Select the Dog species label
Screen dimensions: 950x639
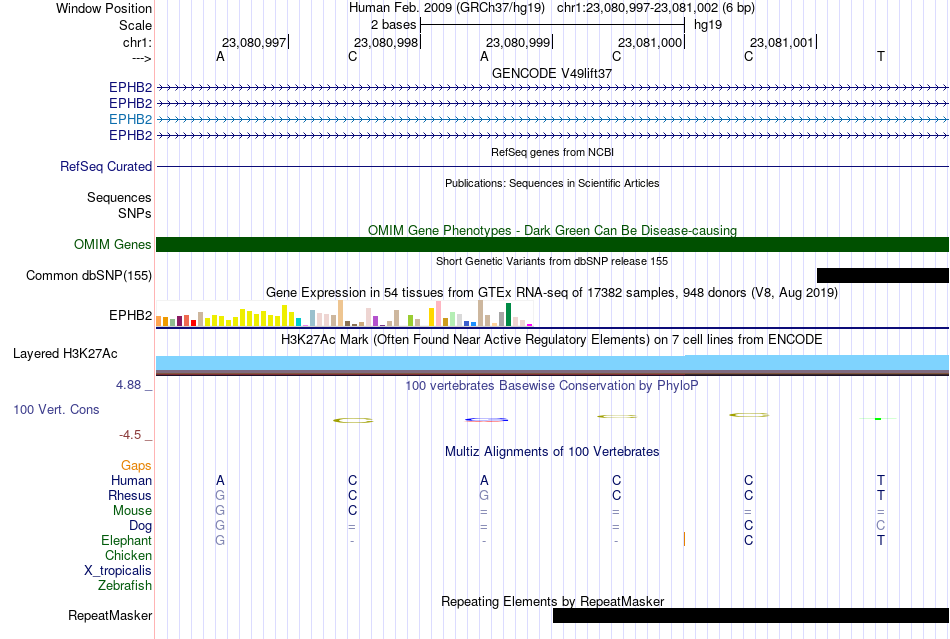pos(140,526)
